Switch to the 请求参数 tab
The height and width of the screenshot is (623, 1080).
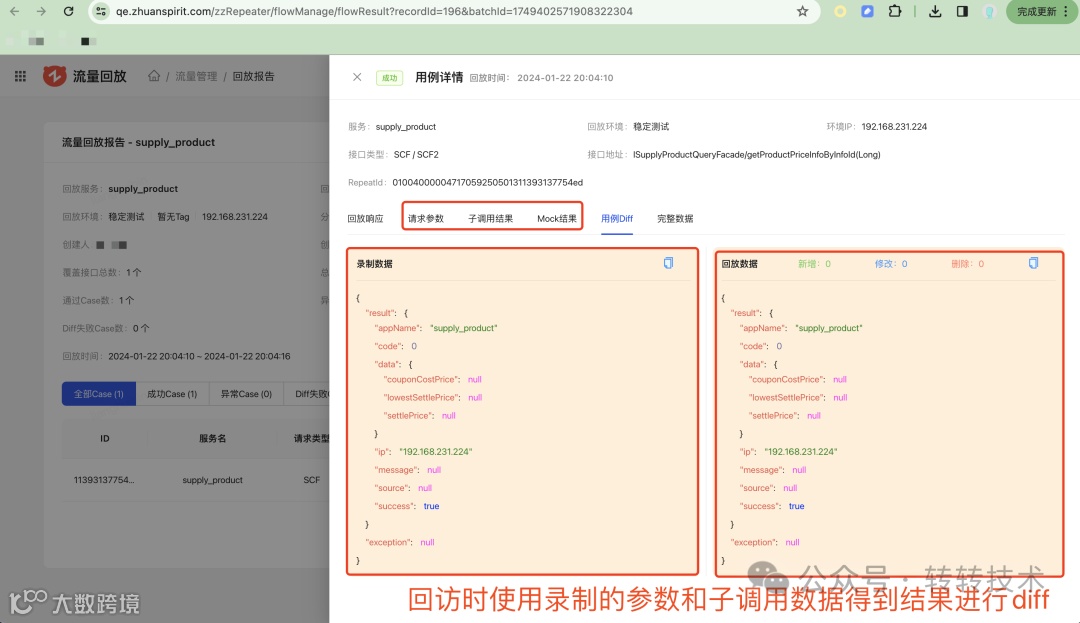pyautogui.click(x=426, y=218)
